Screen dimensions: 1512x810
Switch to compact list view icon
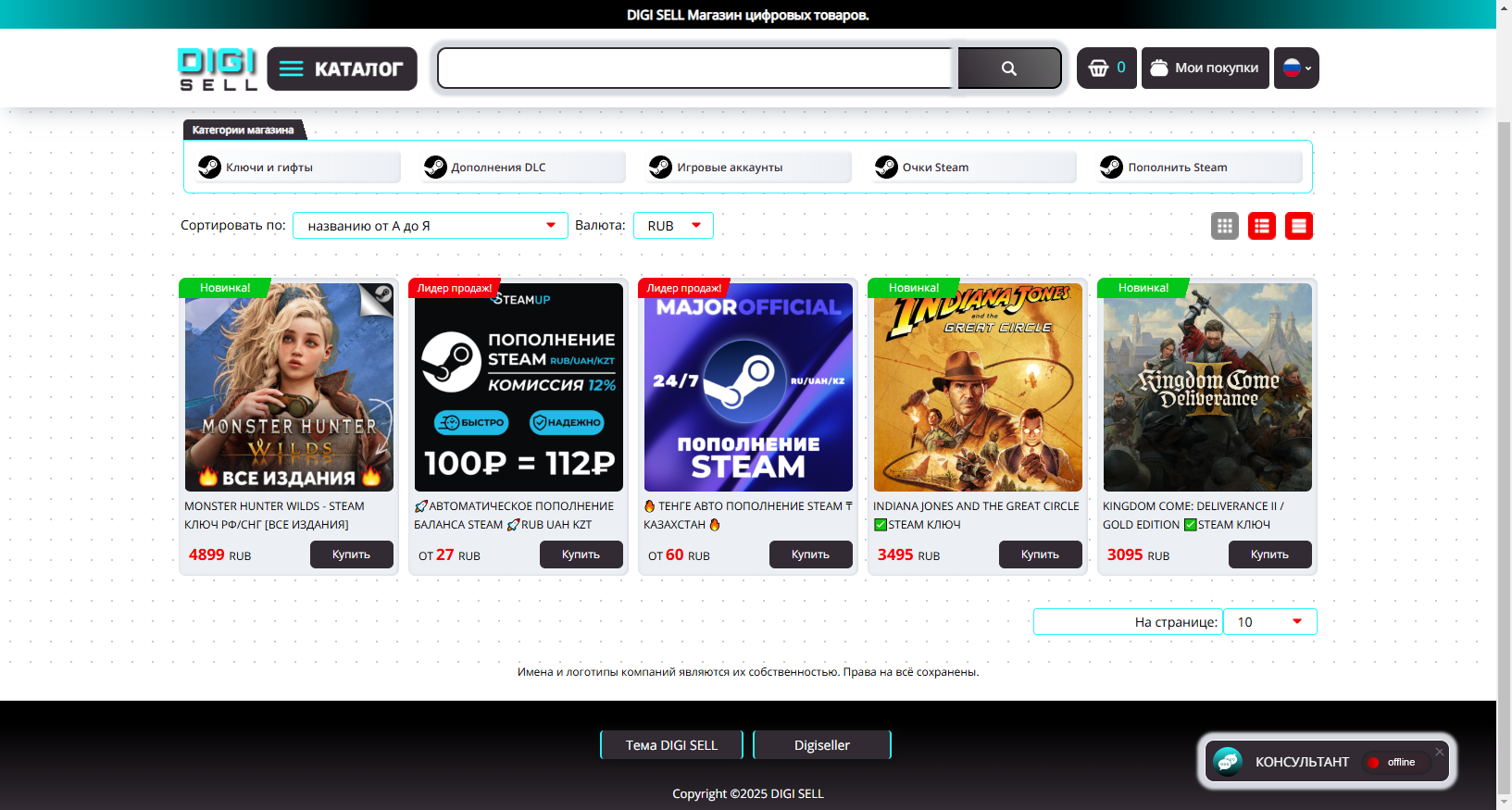pyautogui.click(x=1262, y=226)
